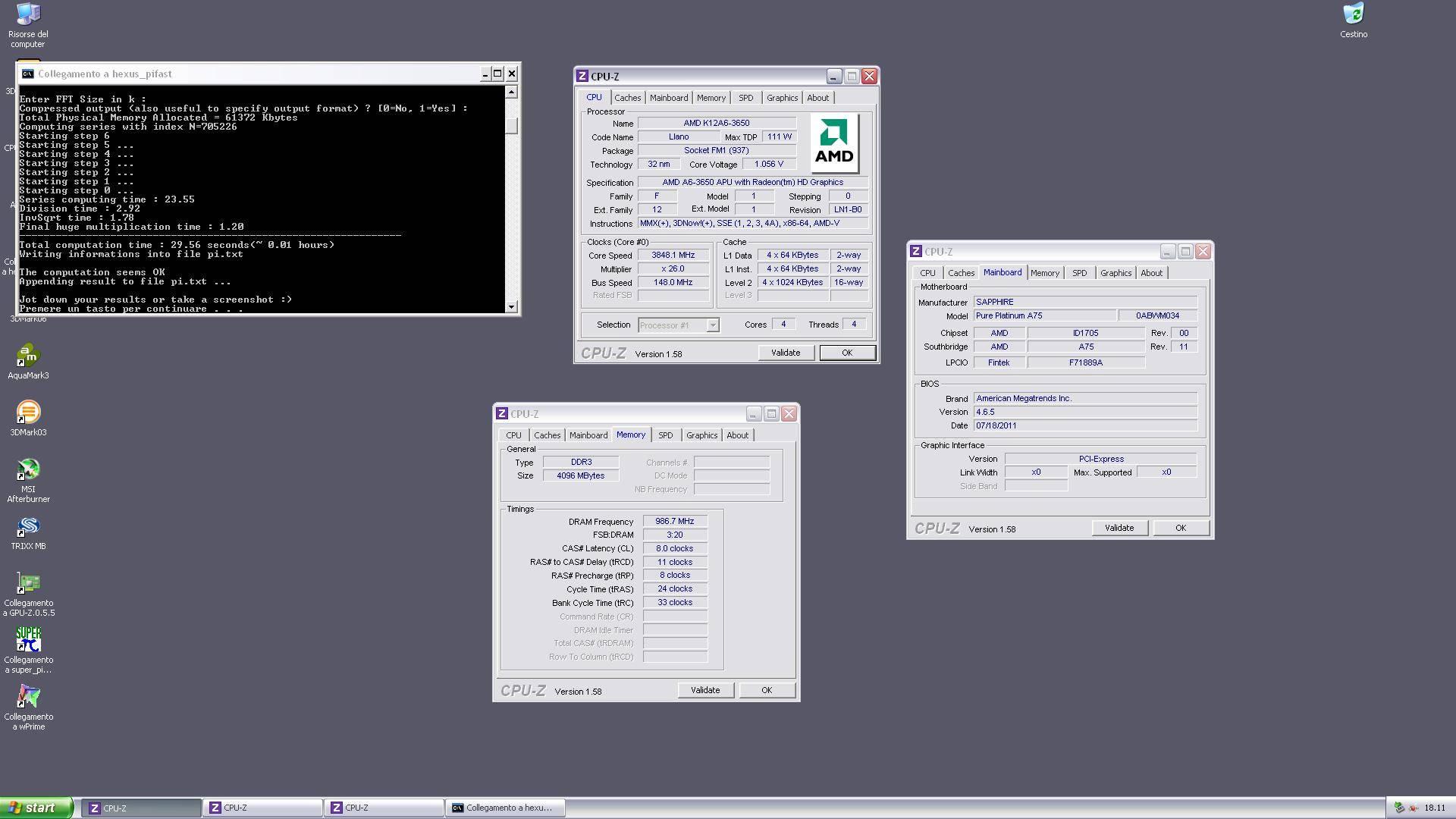1456x819 pixels.
Task: Click the Specification field AMD A6-3650 APU
Action: point(753,183)
